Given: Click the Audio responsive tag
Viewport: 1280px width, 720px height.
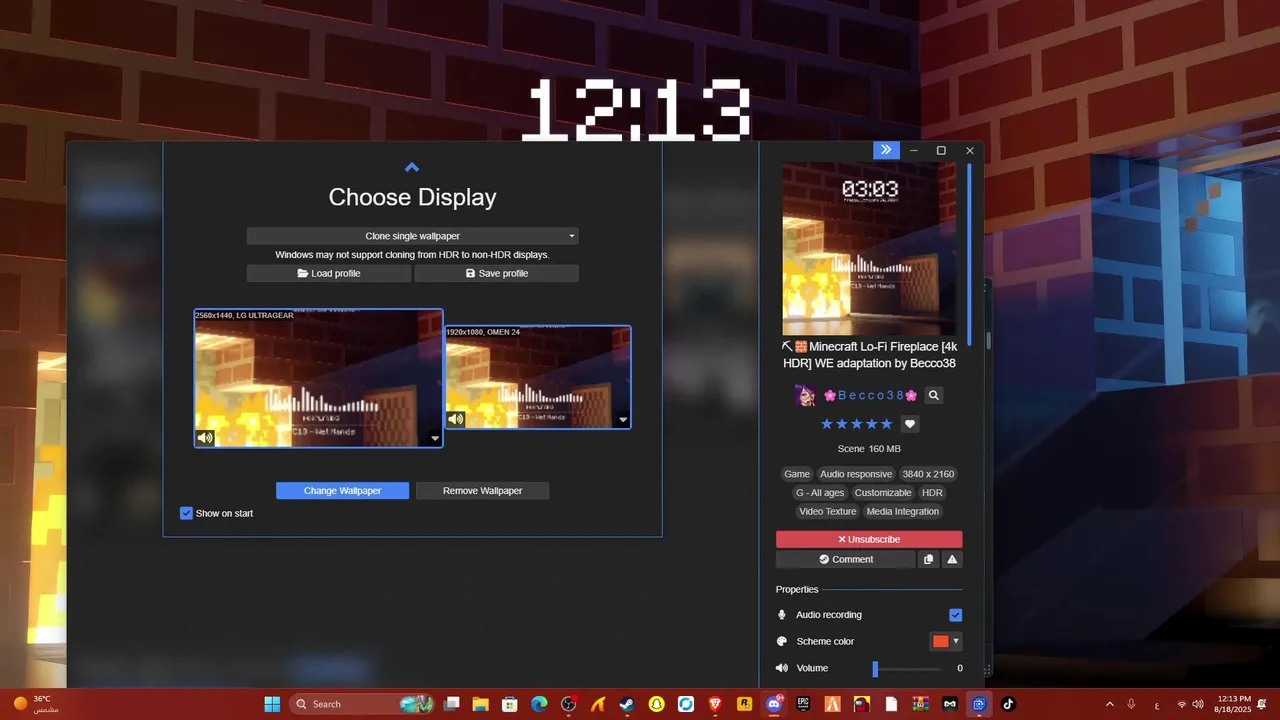Looking at the screenshot, I should coord(855,474).
